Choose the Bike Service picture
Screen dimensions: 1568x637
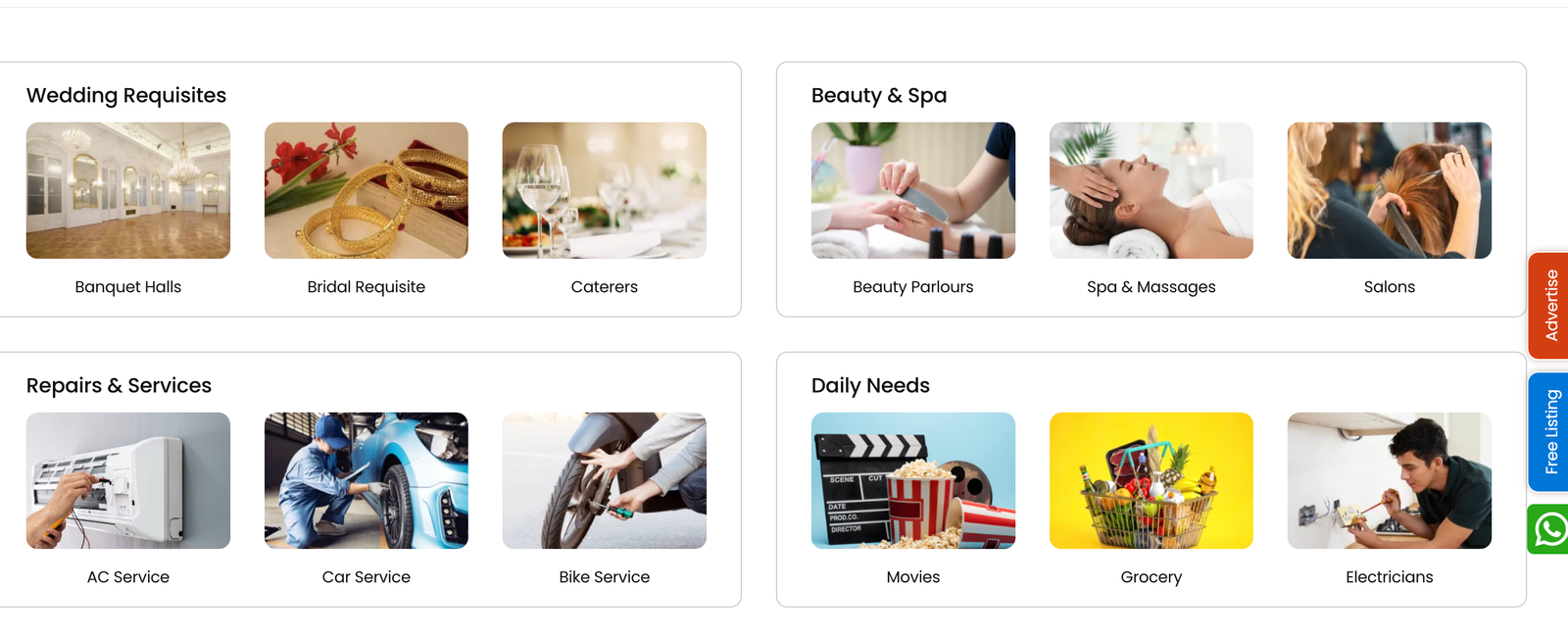pyautogui.click(x=605, y=480)
